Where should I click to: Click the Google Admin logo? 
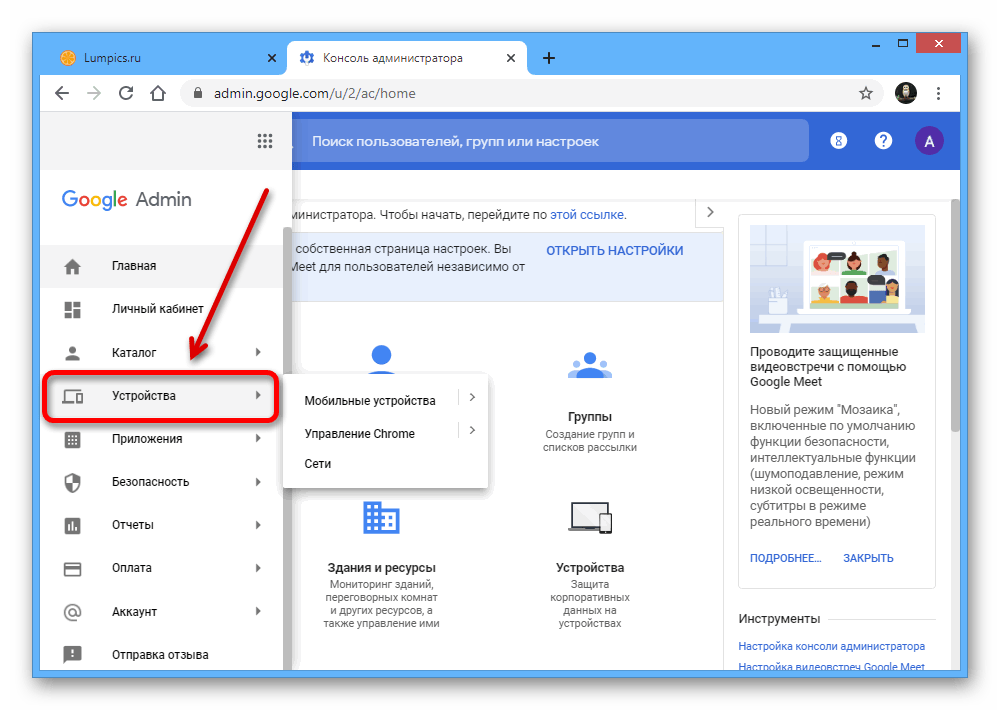126,200
